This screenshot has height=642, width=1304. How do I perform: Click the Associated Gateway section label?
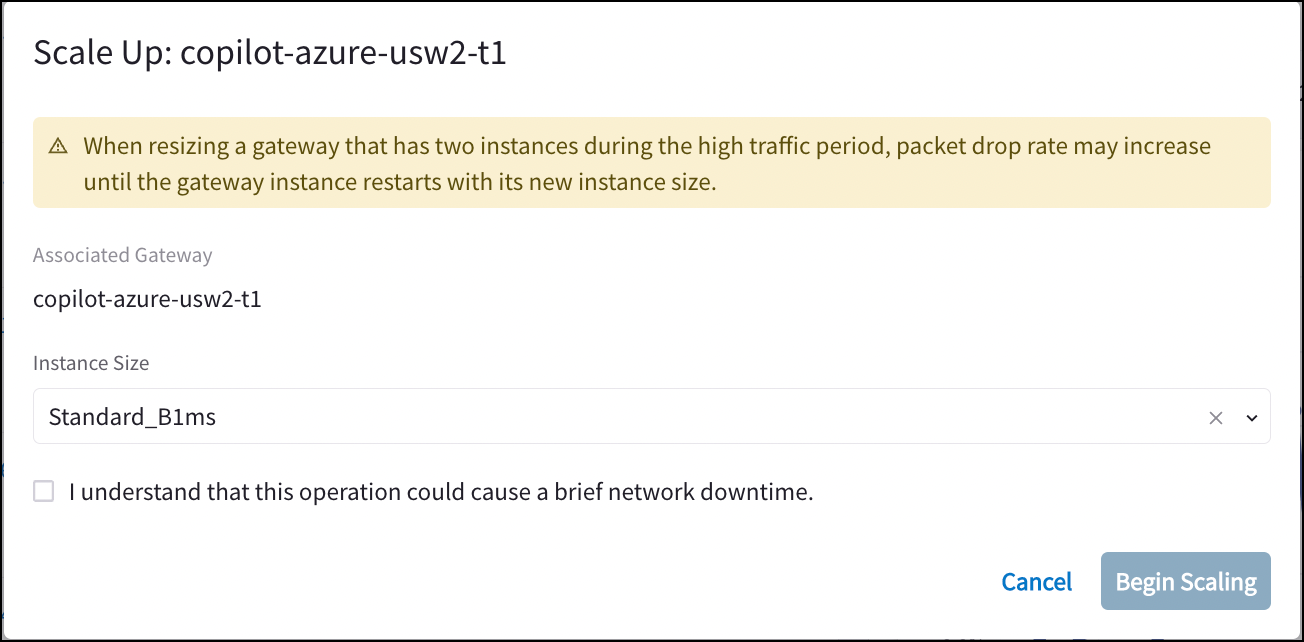pyautogui.click(x=122, y=255)
